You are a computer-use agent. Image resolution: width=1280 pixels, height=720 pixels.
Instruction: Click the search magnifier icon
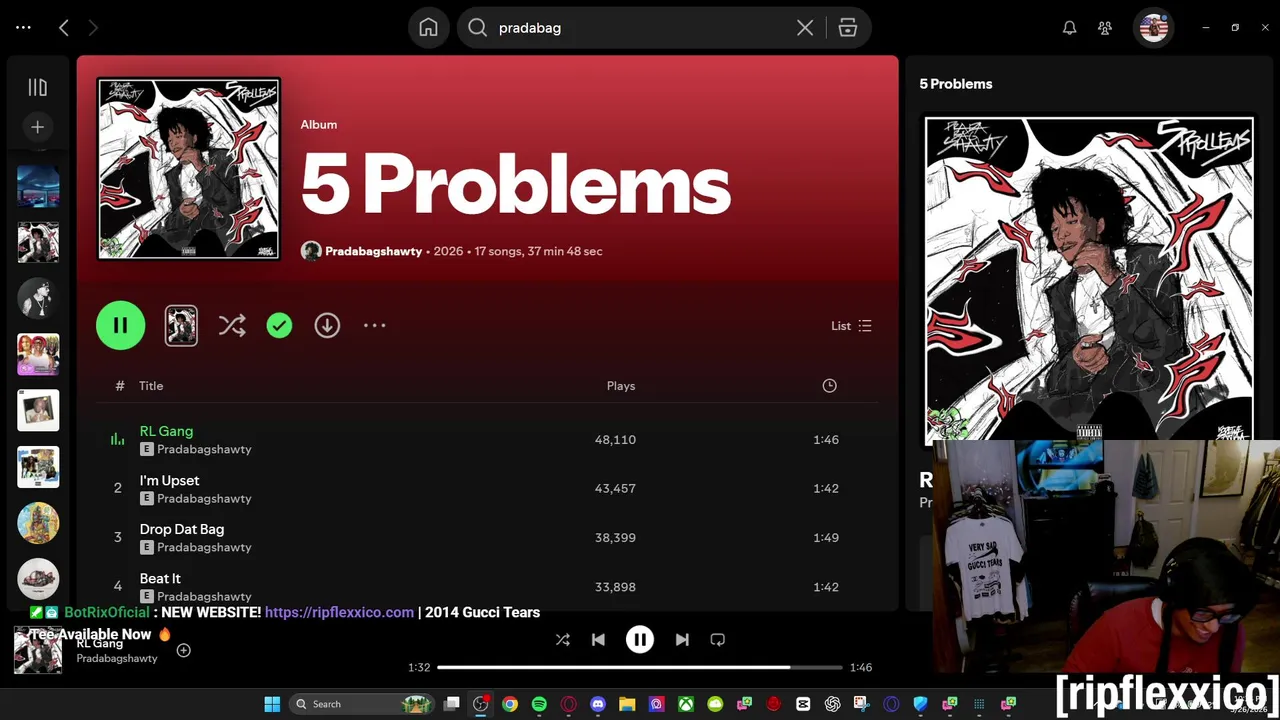point(477,28)
